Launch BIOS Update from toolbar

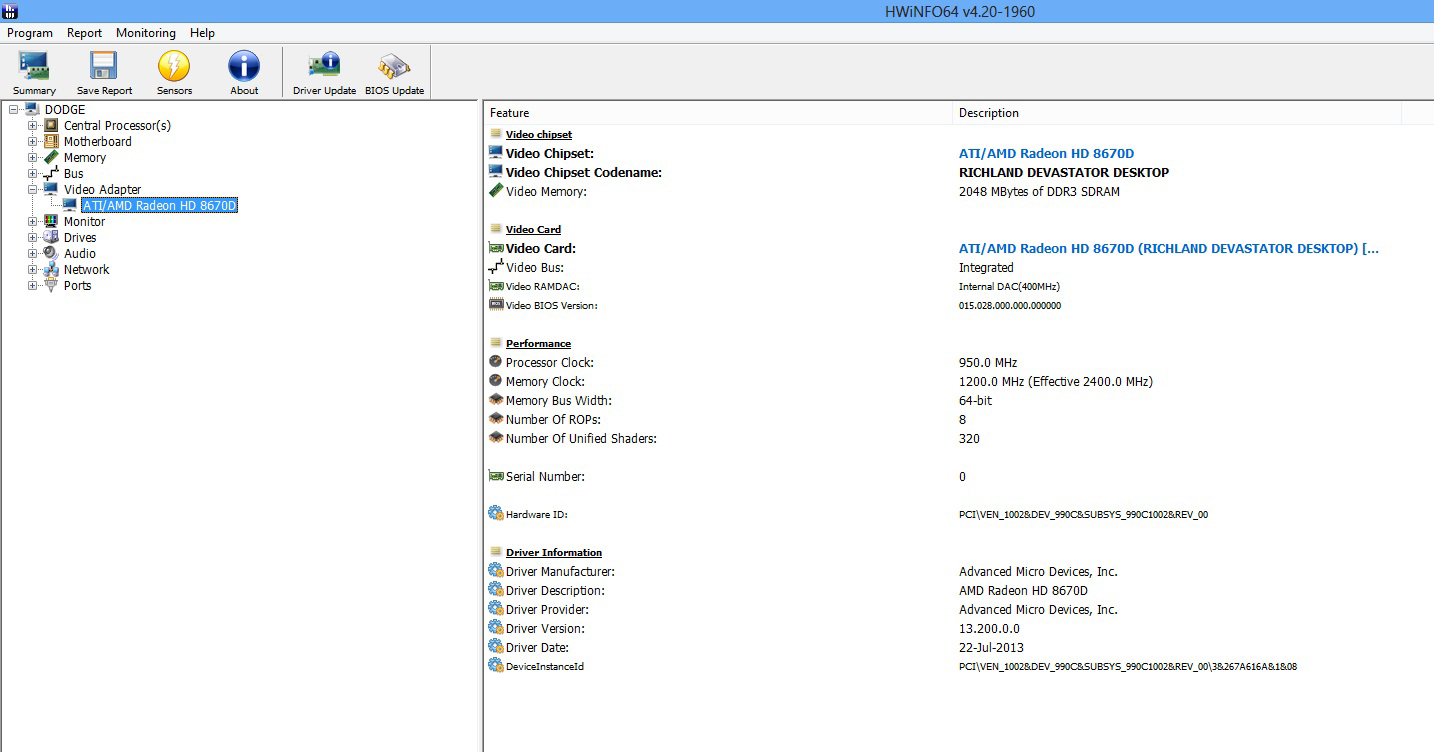pyautogui.click(x=394, y=66)
